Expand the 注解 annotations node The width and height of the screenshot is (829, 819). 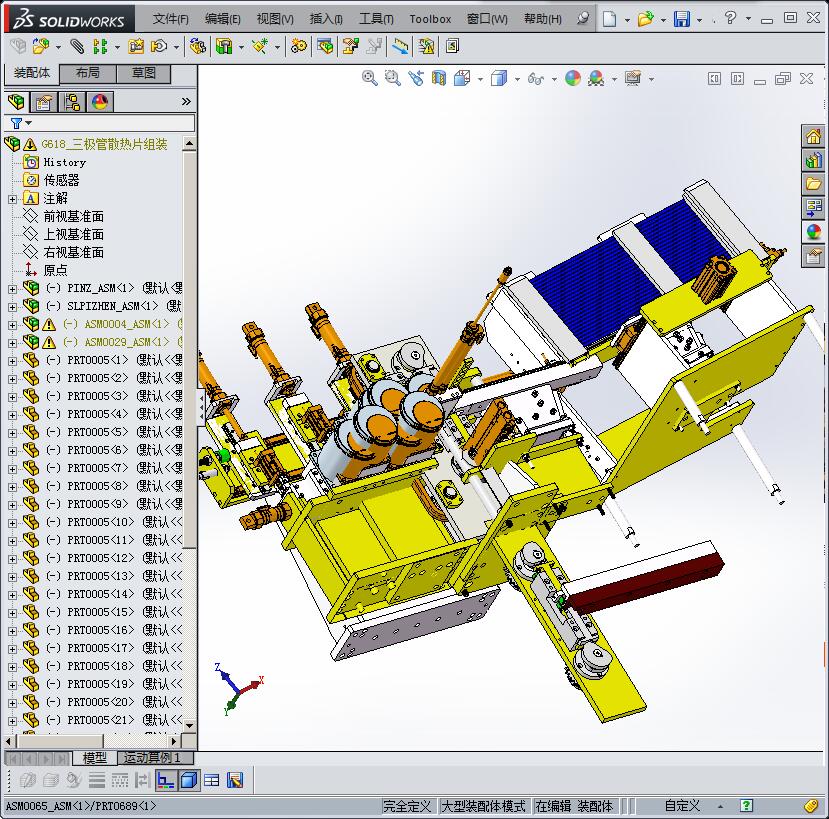pyautogui.click(x=12, y=199)
